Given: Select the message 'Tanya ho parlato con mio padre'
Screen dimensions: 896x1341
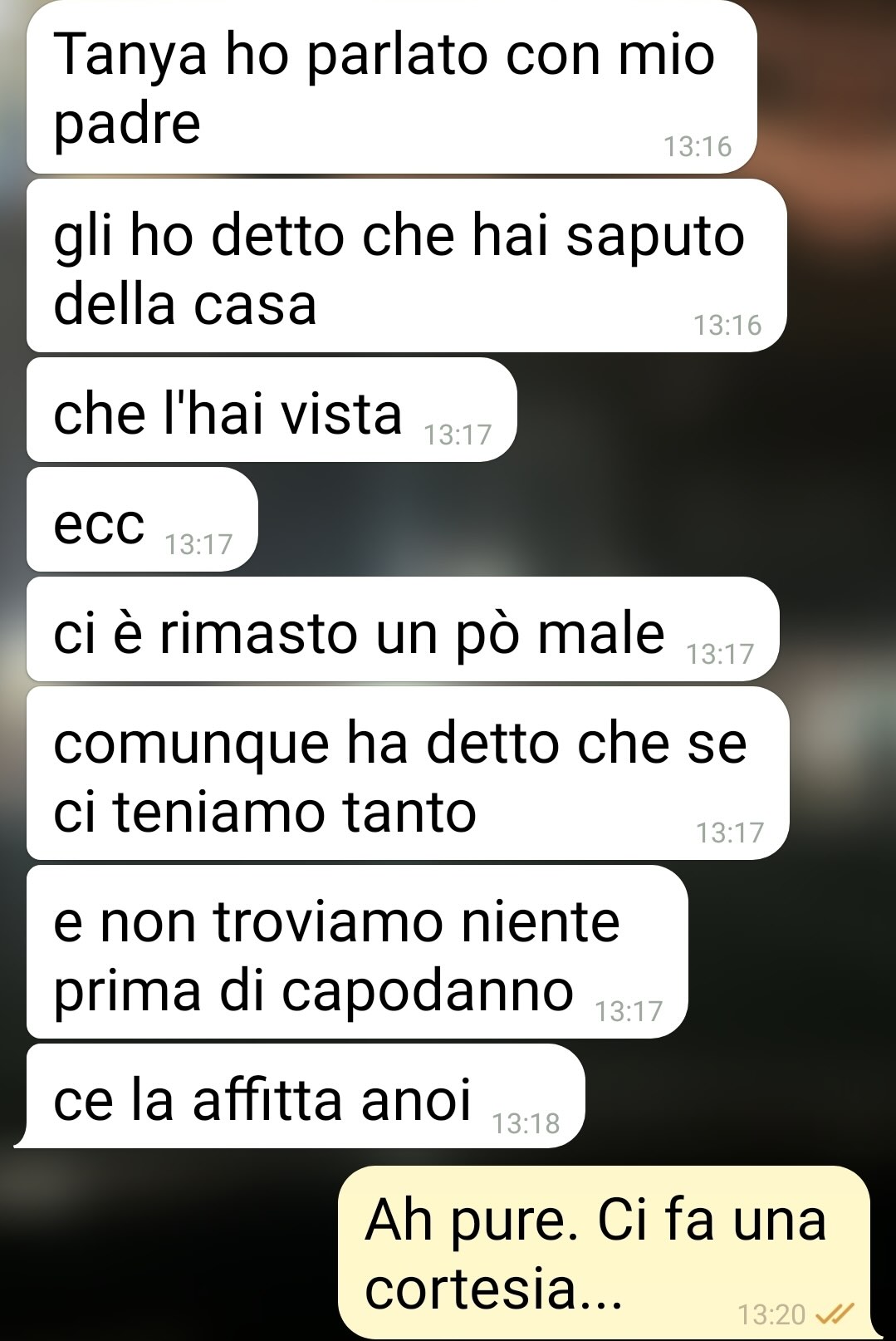Looking at the screenshot, I should click(391, 86).
